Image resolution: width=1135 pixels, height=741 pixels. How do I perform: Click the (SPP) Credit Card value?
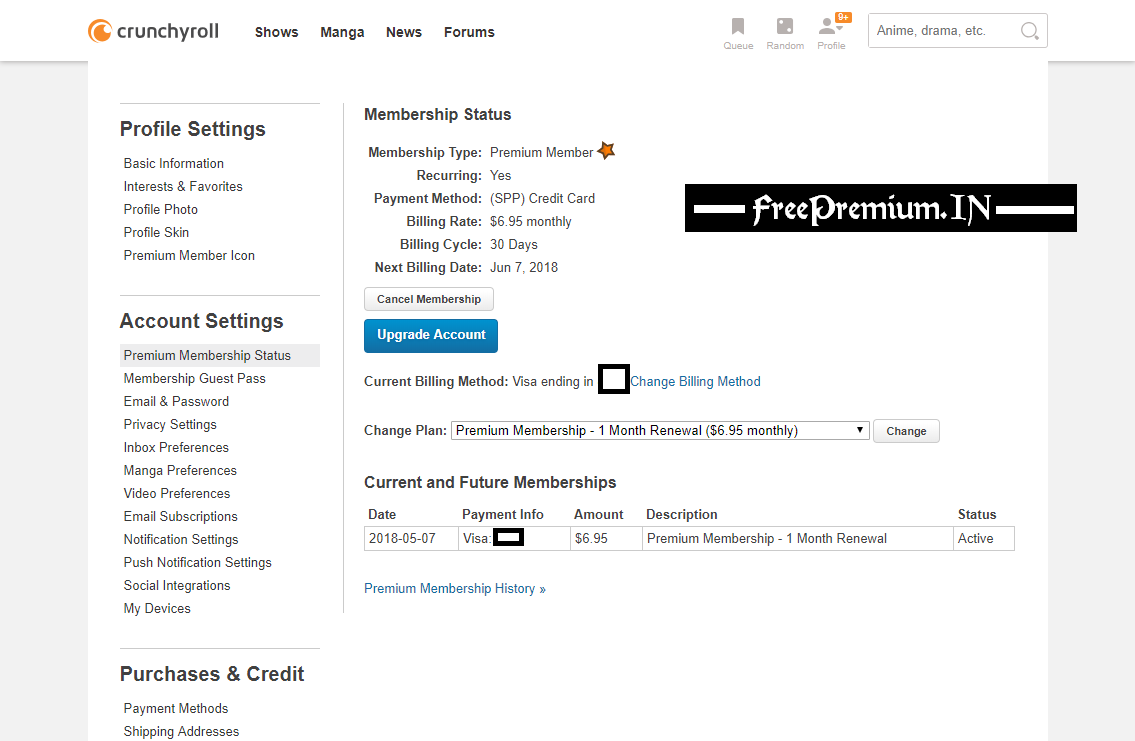(x=542, y=198)
